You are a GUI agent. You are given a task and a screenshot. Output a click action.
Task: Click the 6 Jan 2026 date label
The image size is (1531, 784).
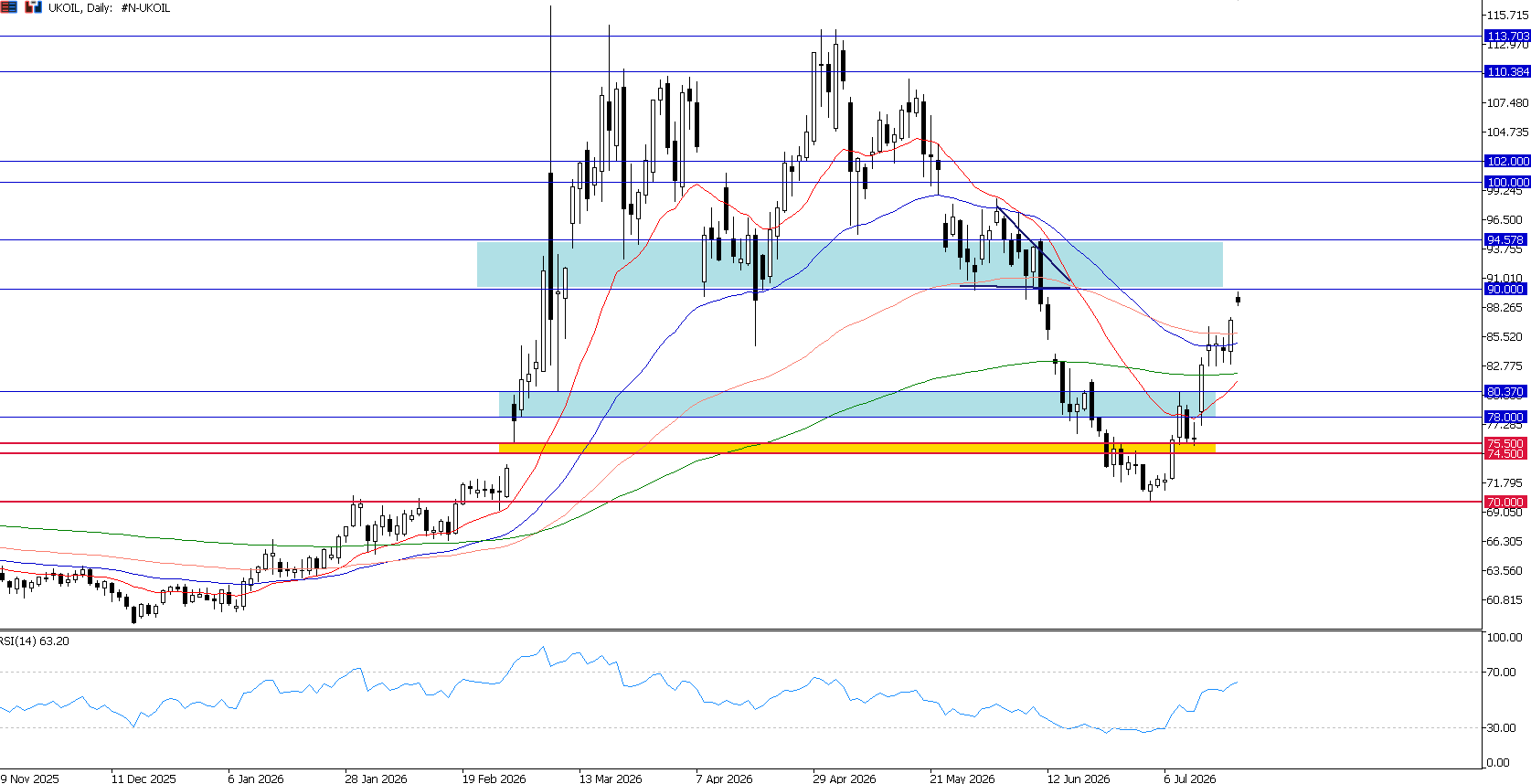coord(256,779)
